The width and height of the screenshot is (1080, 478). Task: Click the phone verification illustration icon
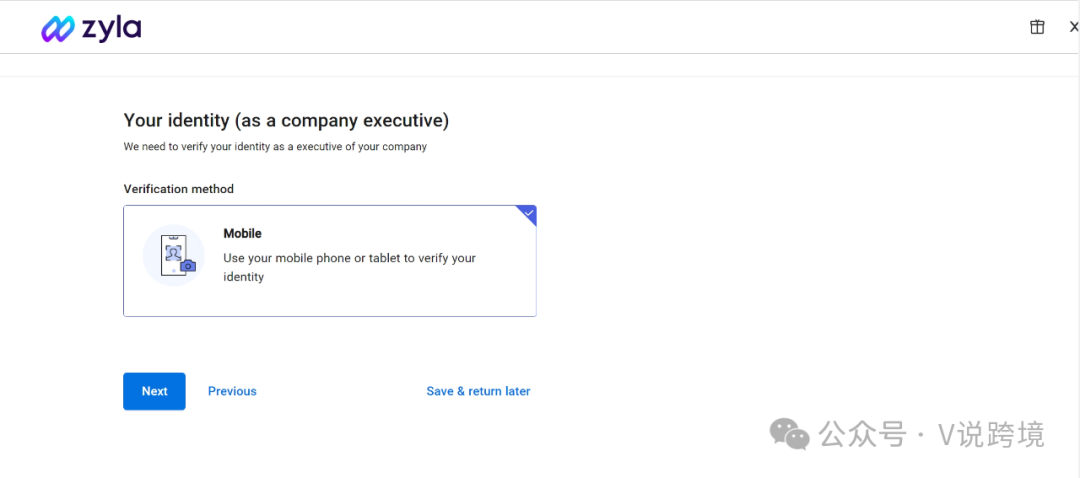coord(172,253)
